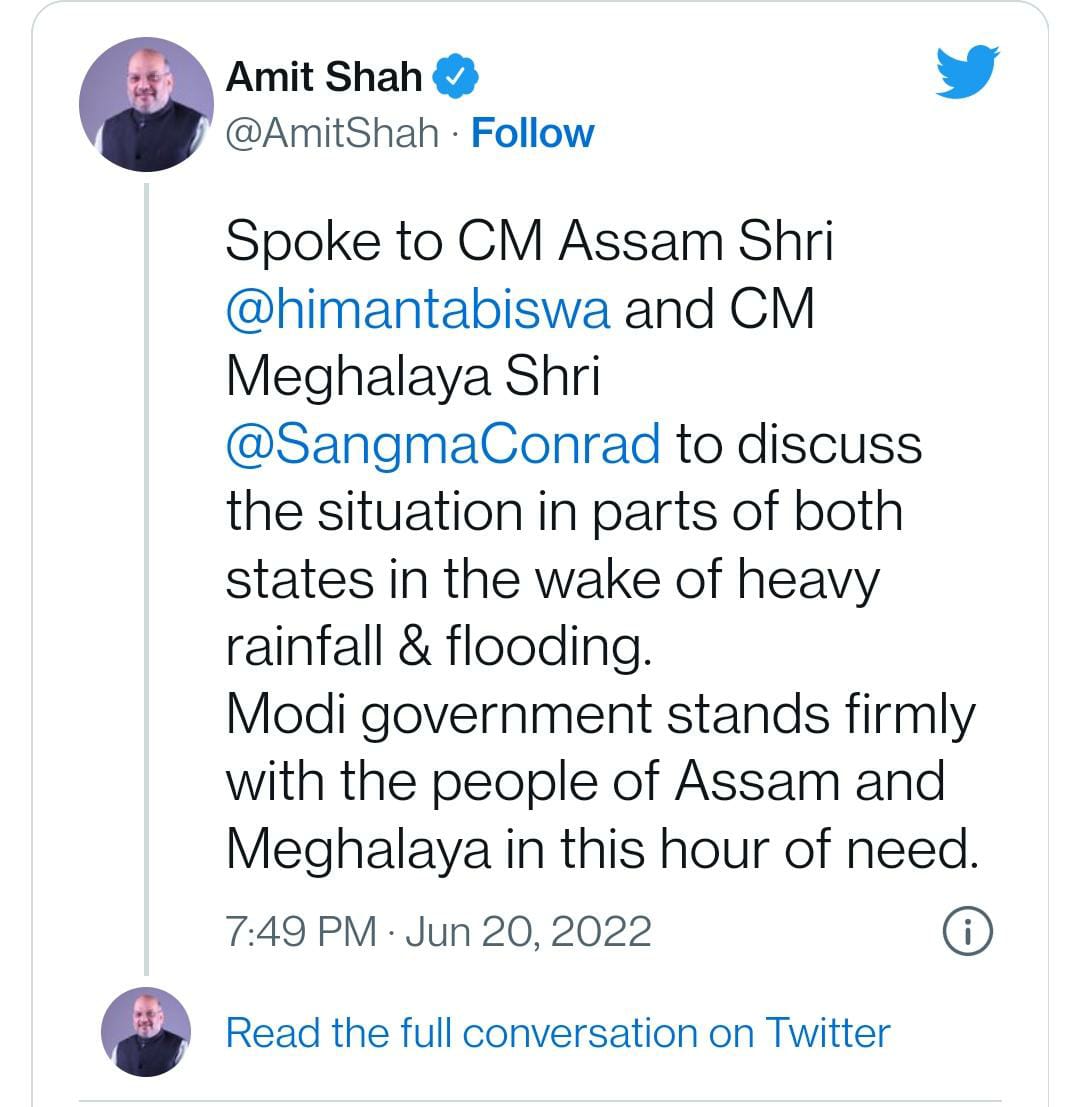Viewport: 1080px width, 1107px height.
Task: Follow Amit Shah's account
Action: [532, 133]
